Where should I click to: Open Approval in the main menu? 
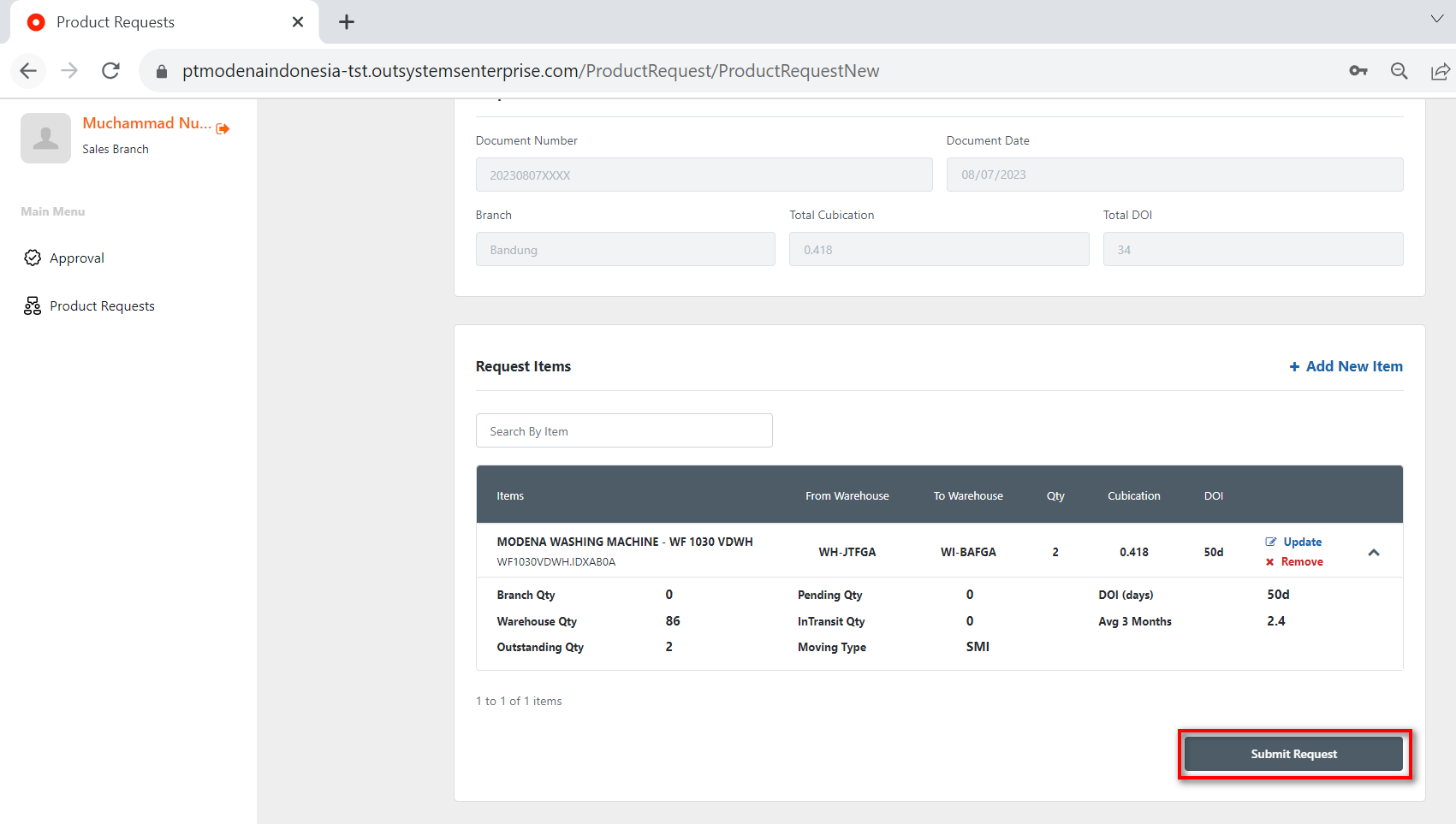(x=77, y=258)
